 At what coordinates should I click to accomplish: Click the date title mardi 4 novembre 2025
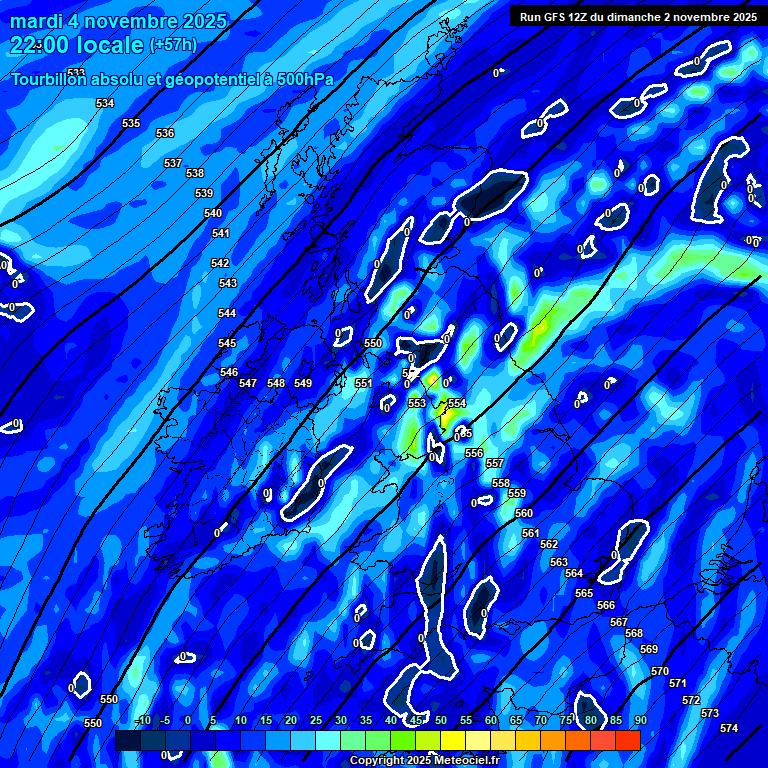tap(118, 21)
